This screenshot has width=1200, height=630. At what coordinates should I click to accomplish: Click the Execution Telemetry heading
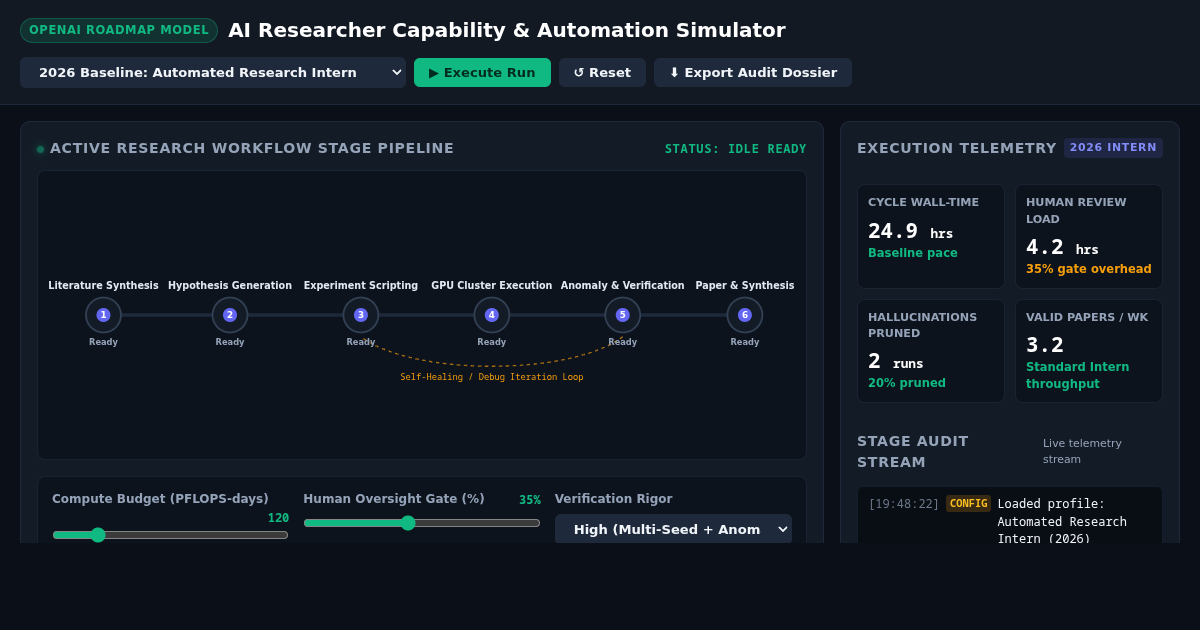(x=957, y=148)
